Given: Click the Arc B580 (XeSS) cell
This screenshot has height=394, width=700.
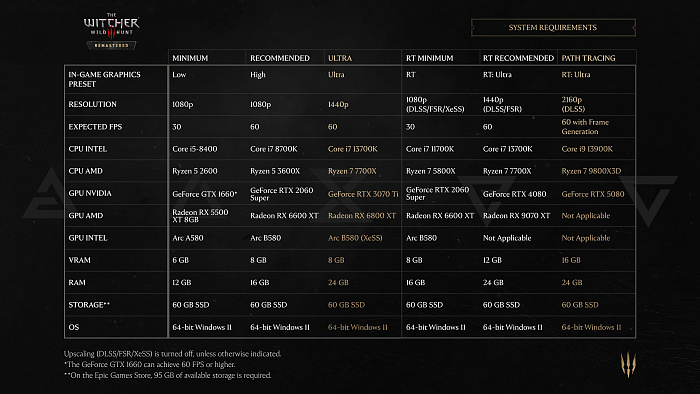Looking at the screenshot, I should click(x=355, y=238).
